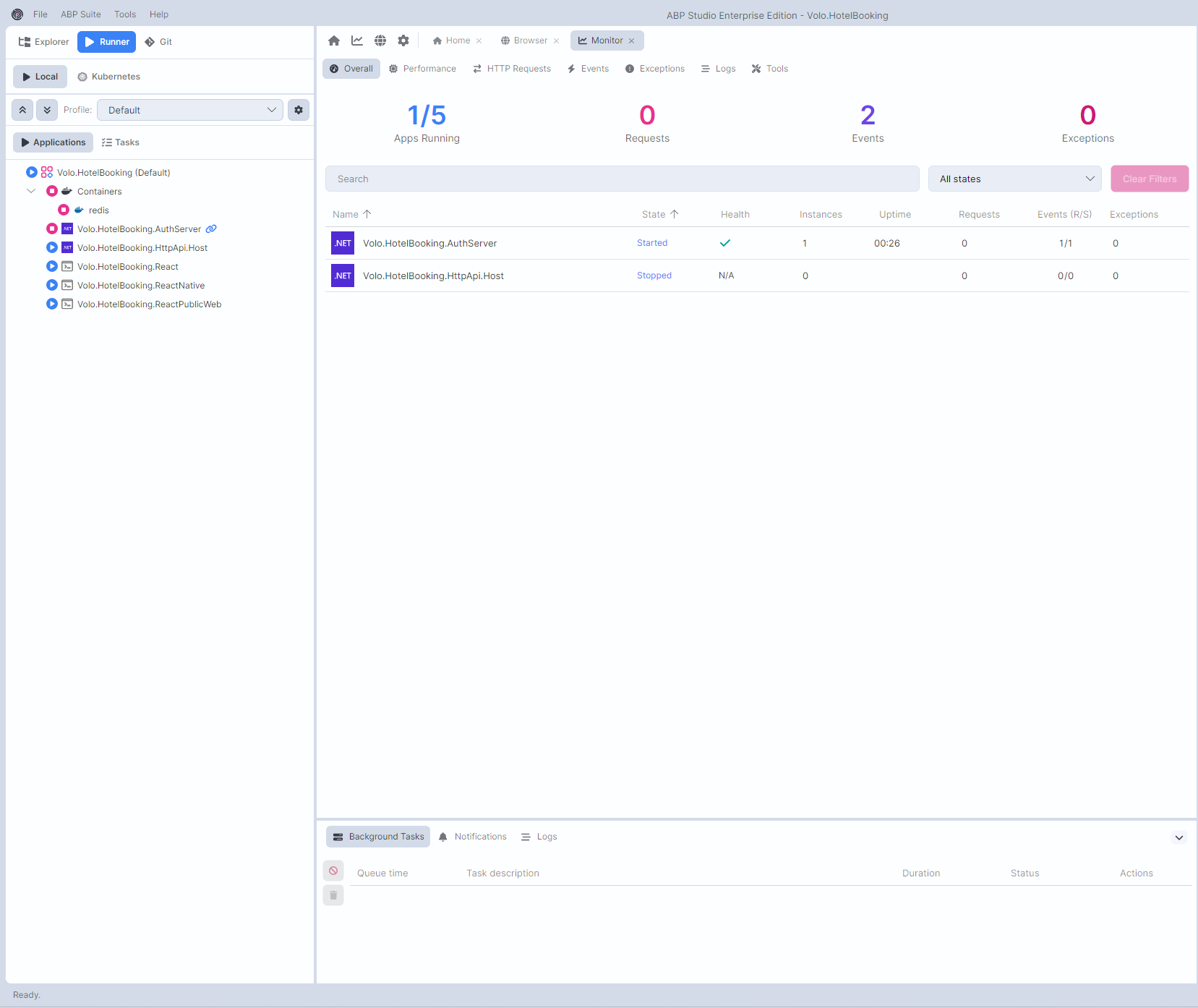Start Volo.HotelBooking.ReactNative application
This screenshot has width=1198, height=1008.
pyautogui.click(x=52, y=285)
